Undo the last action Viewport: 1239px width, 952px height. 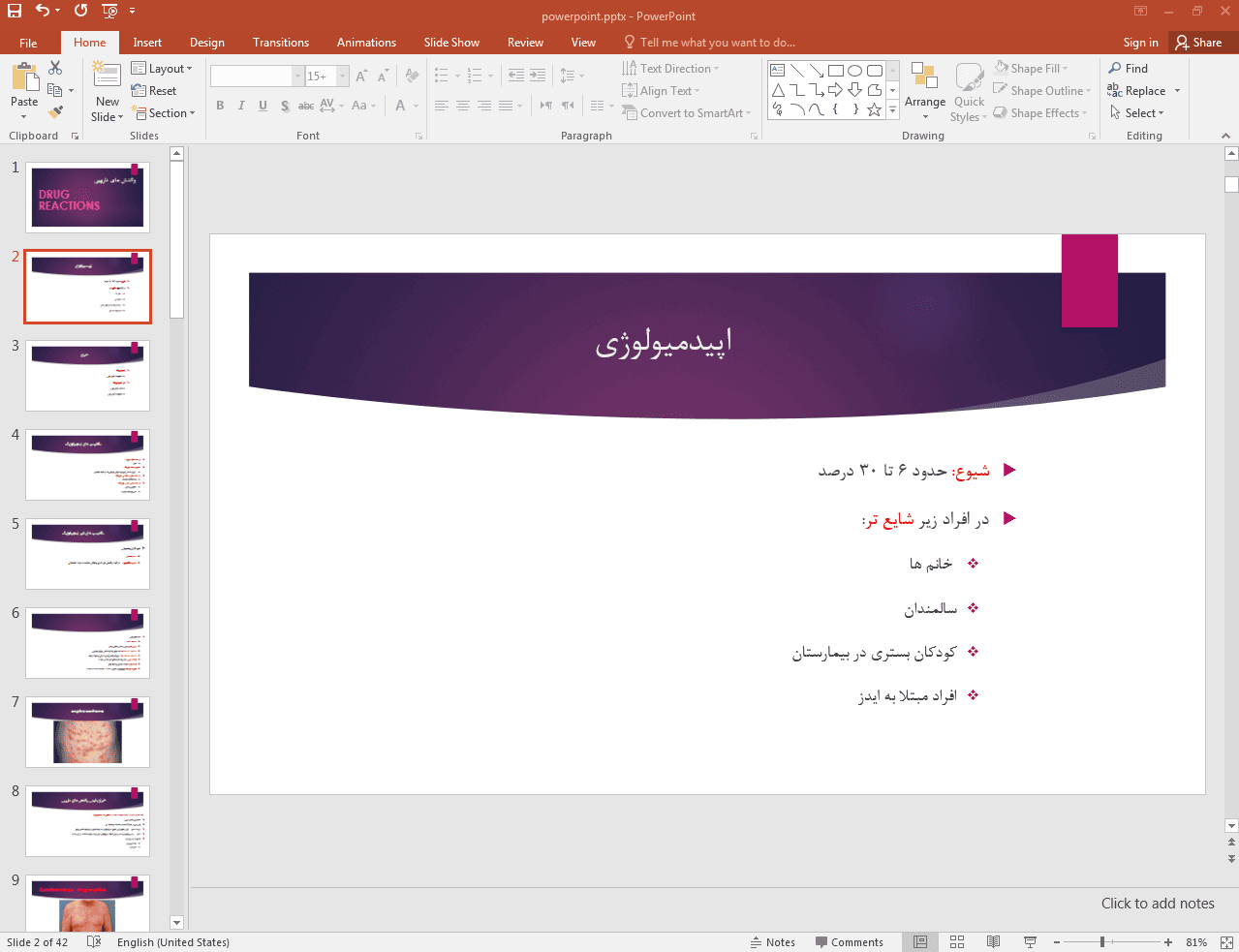coord(42,11)
